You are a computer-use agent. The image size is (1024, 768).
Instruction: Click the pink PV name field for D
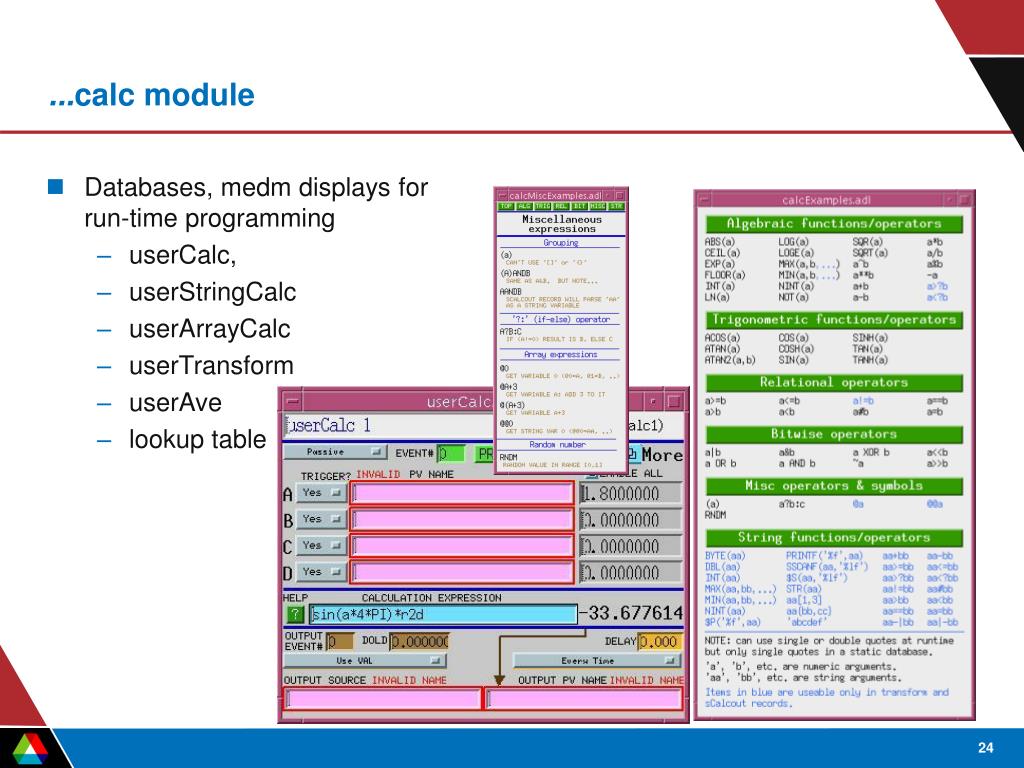tap(462, 573)
